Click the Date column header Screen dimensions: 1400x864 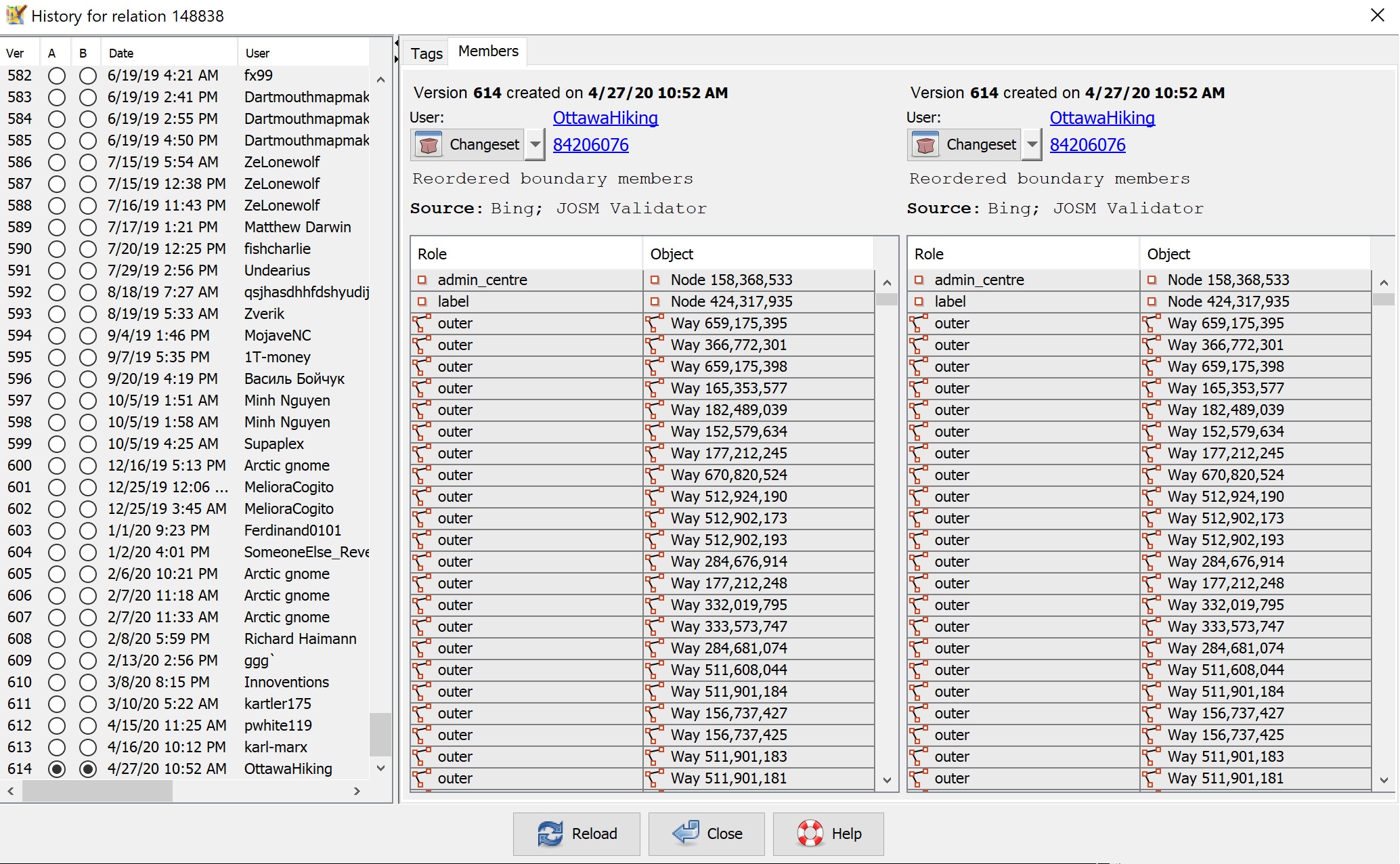pyautogui.click(x=122, y=53)
